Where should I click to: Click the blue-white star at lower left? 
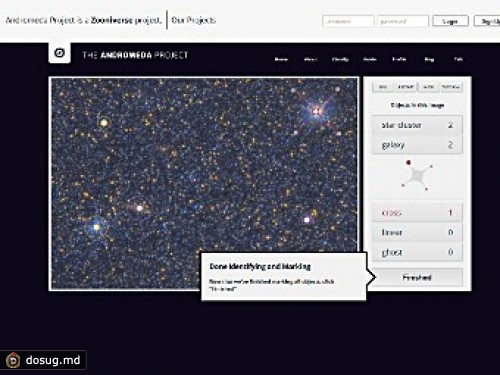click(97, 227)
